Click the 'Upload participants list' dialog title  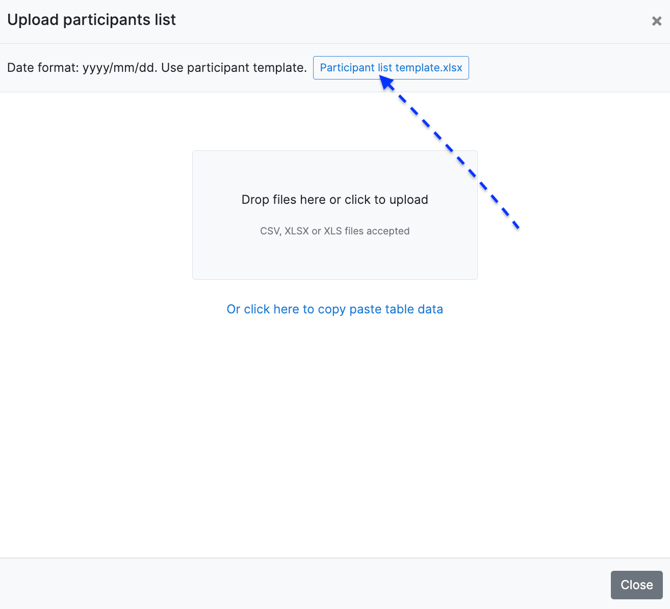pos(91,20)
